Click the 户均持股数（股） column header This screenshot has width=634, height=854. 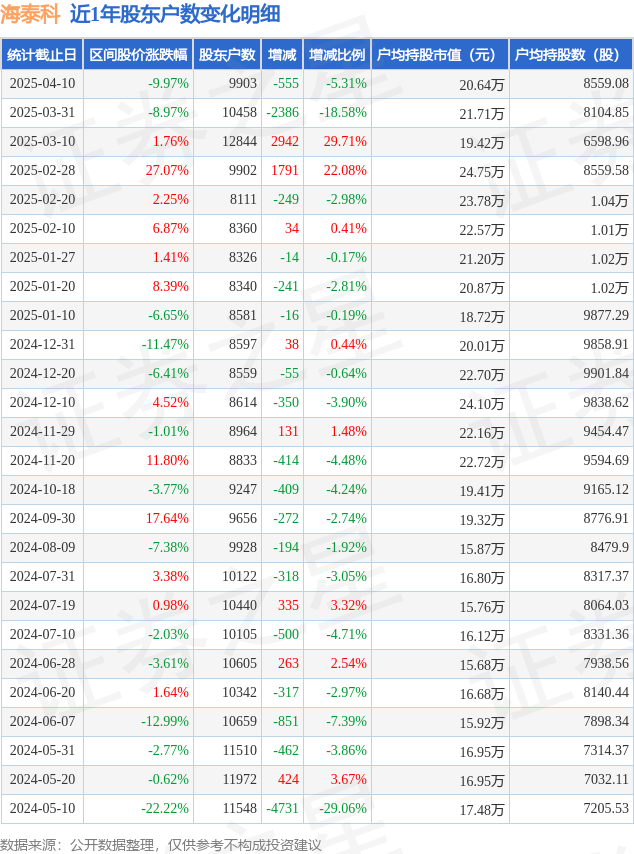click(571, 54)
